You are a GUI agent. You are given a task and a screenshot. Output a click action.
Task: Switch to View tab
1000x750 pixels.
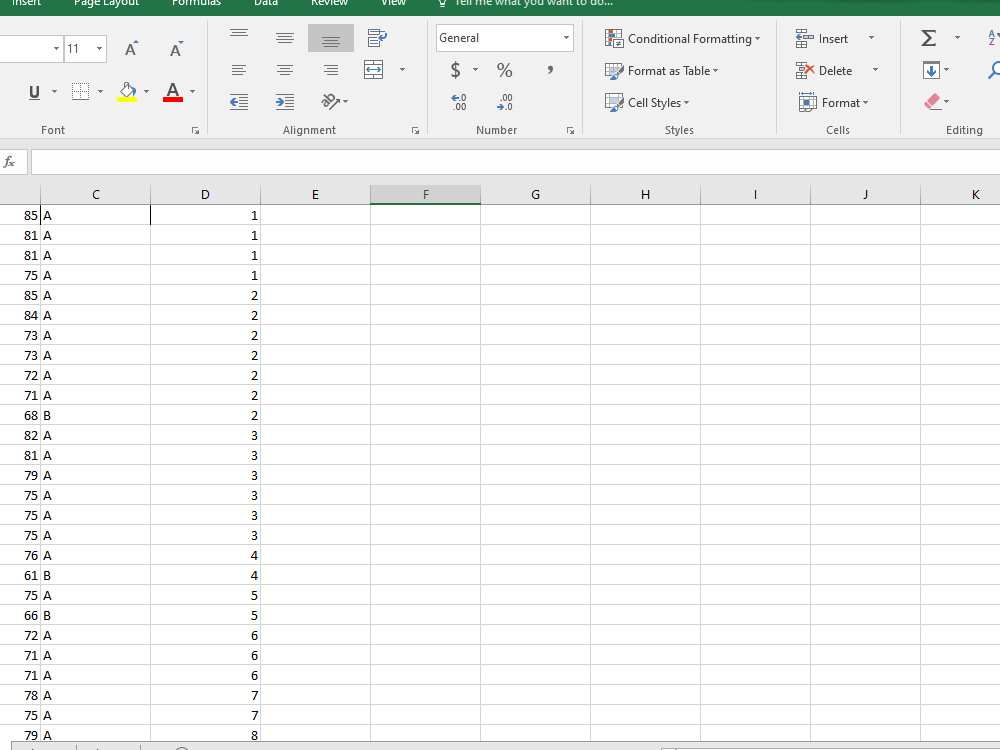coord(393,3)
